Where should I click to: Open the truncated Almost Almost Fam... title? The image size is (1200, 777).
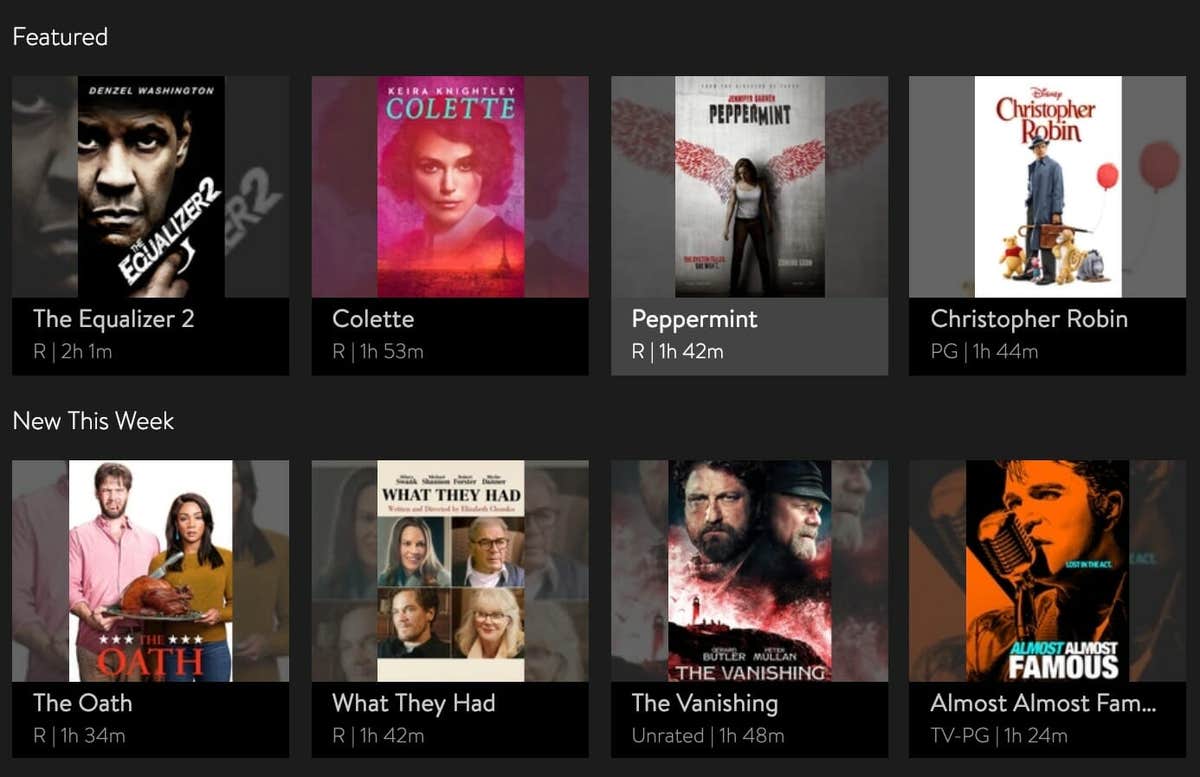coord(1043,703)
